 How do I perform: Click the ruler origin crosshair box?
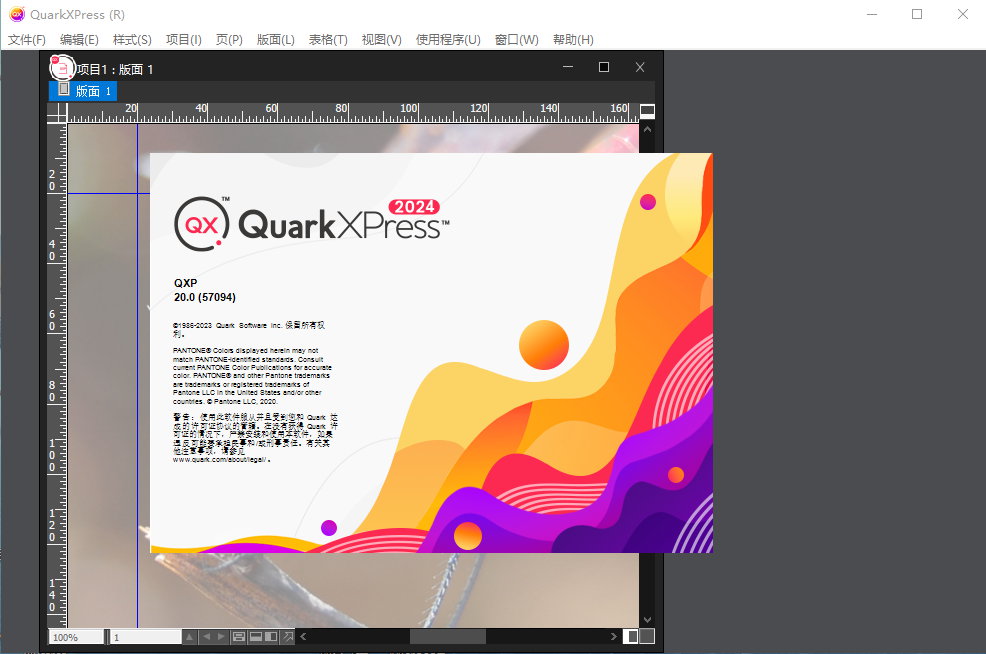click(x=57, y=113)
